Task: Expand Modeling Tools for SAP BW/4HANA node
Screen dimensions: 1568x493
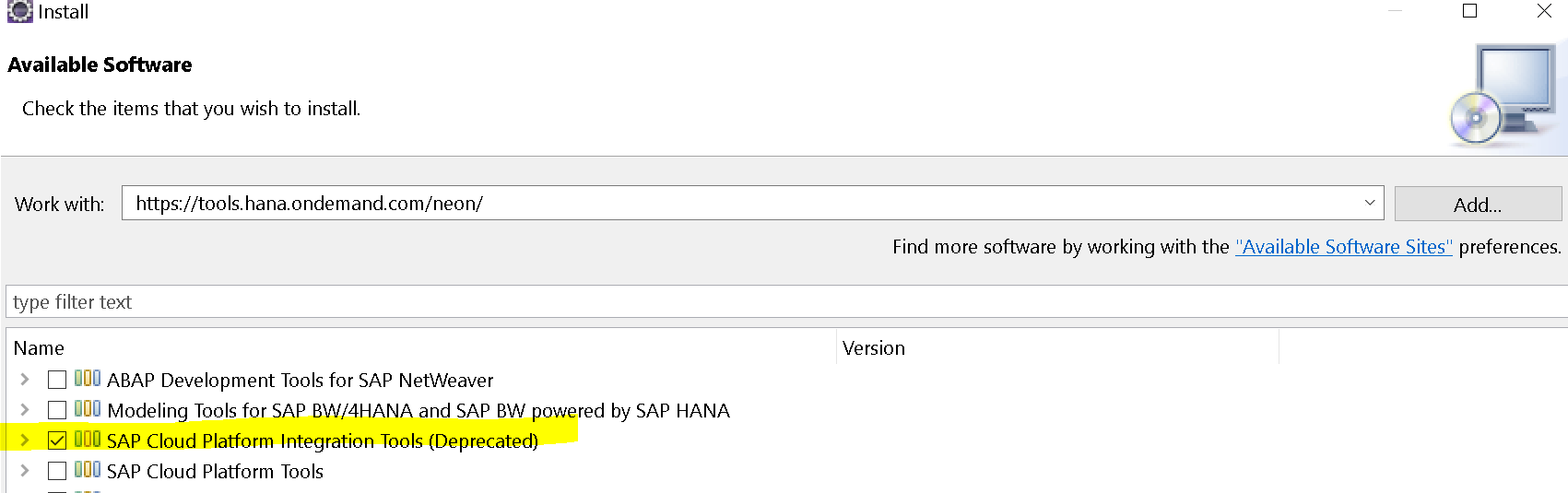Action: coord(25,409)
